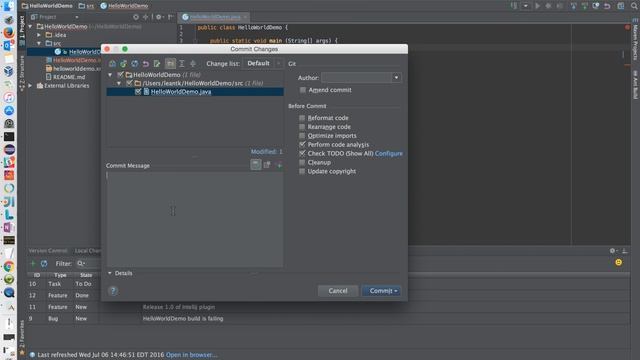Image resolution: width=640 pixels, height=360 pixels.
Task: Open Finder from the dock
Action: pos(9,6)
